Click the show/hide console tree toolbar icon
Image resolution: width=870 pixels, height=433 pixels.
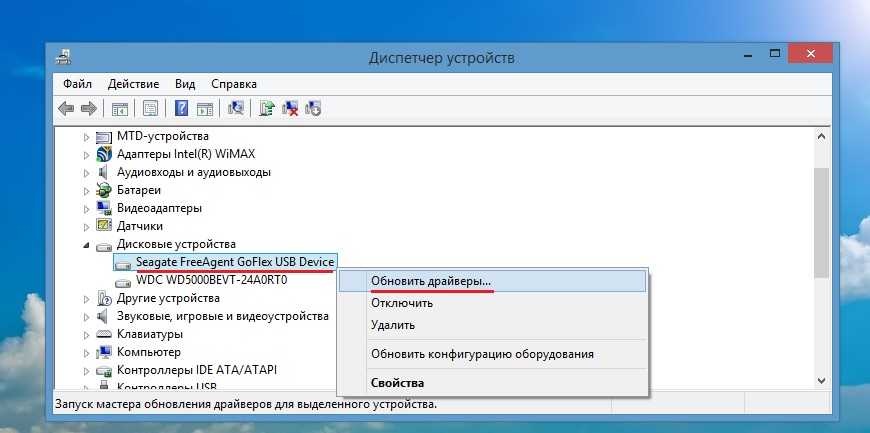120,108
